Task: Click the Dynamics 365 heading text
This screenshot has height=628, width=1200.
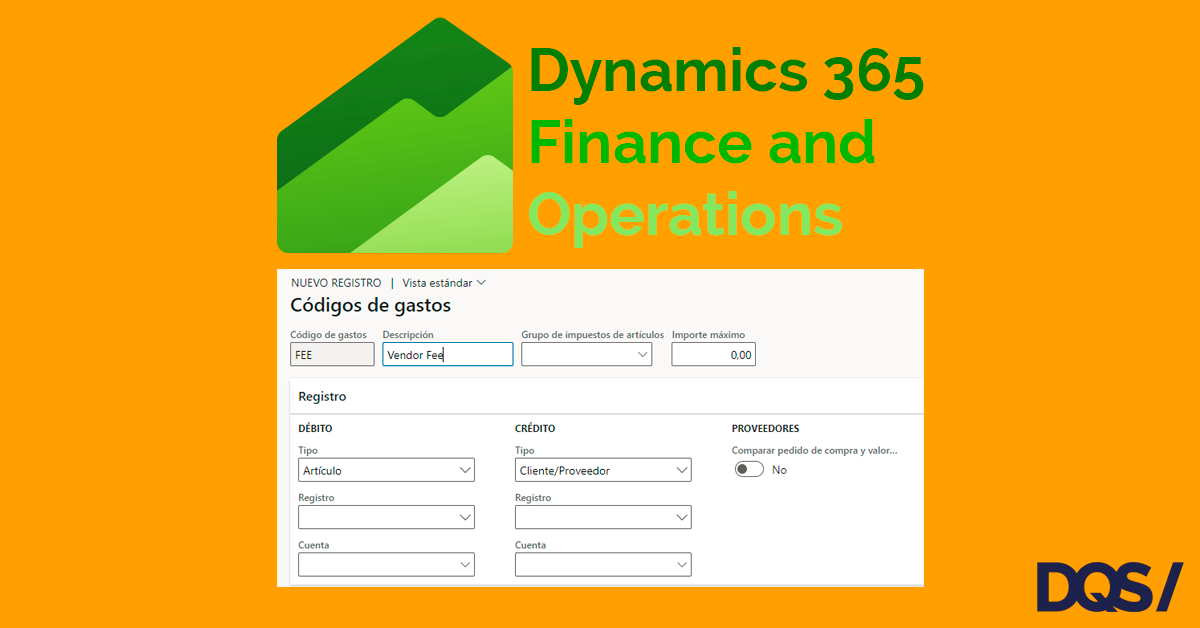Action: [725, 75]
